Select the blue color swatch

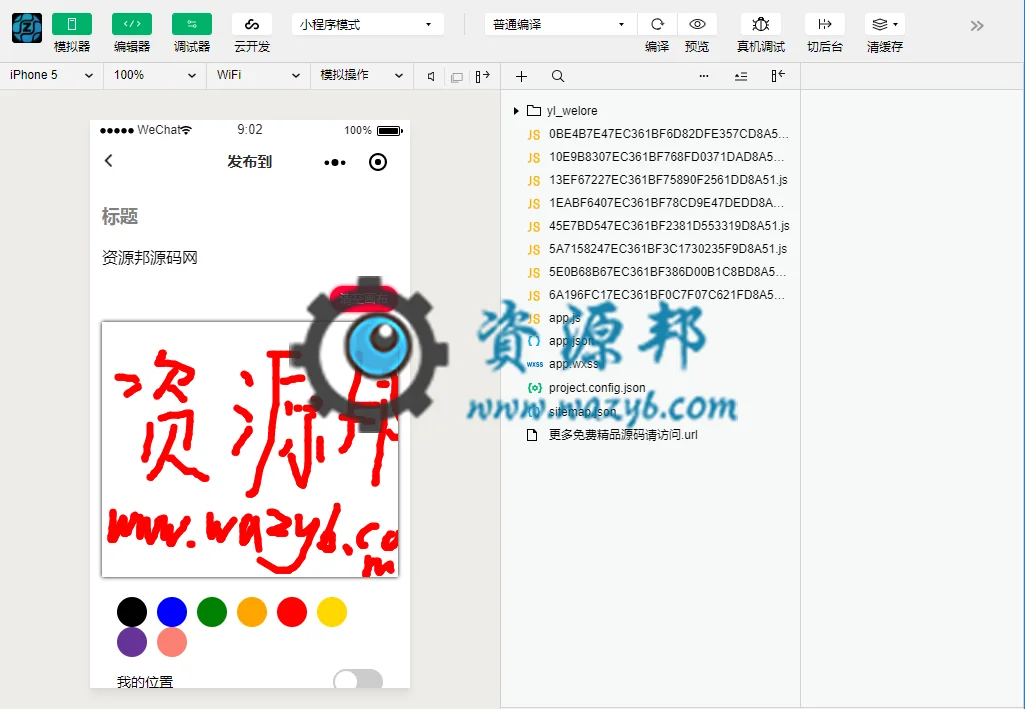(x=172, y=612)
